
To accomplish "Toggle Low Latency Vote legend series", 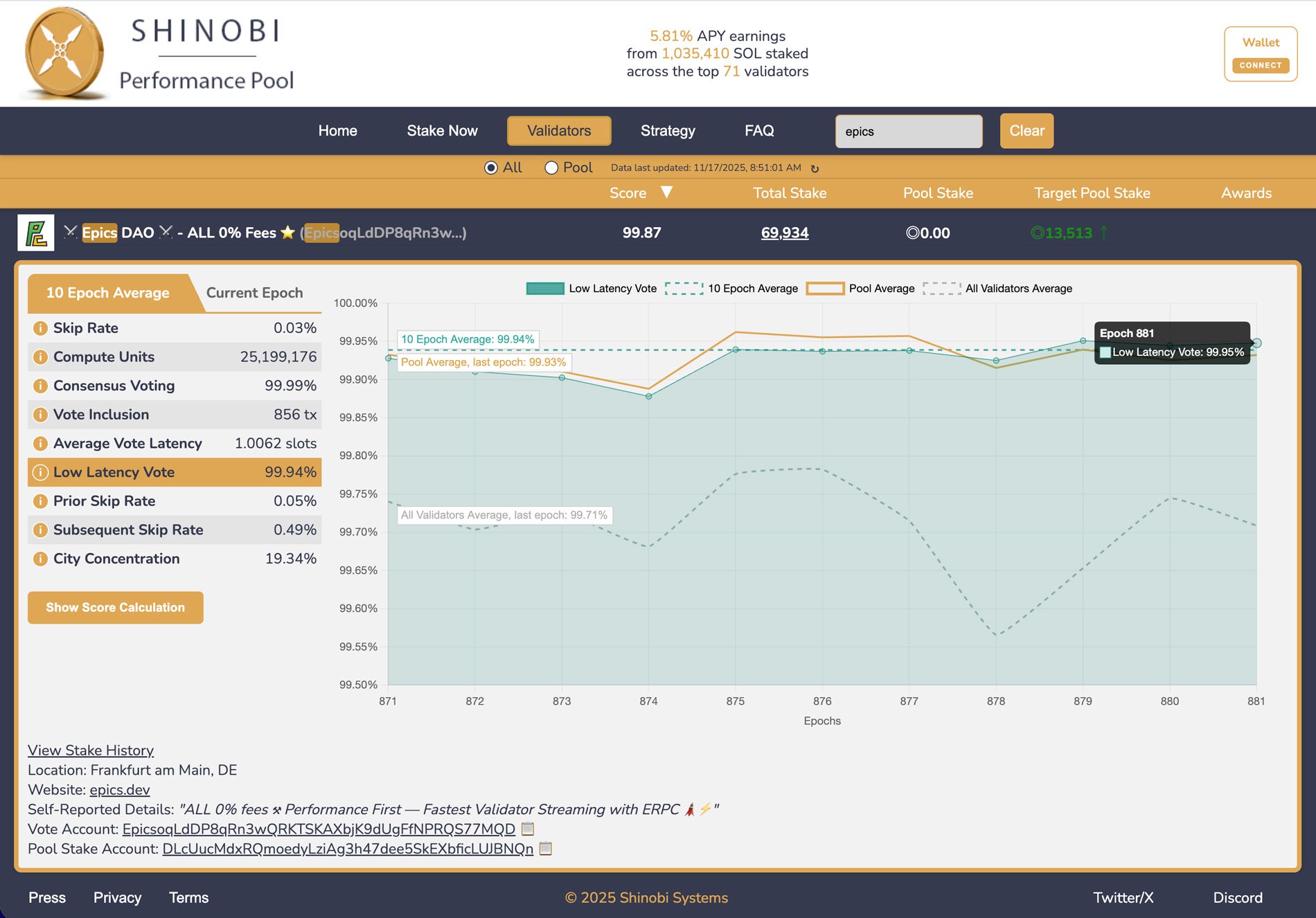I will [x=545, y=289].
